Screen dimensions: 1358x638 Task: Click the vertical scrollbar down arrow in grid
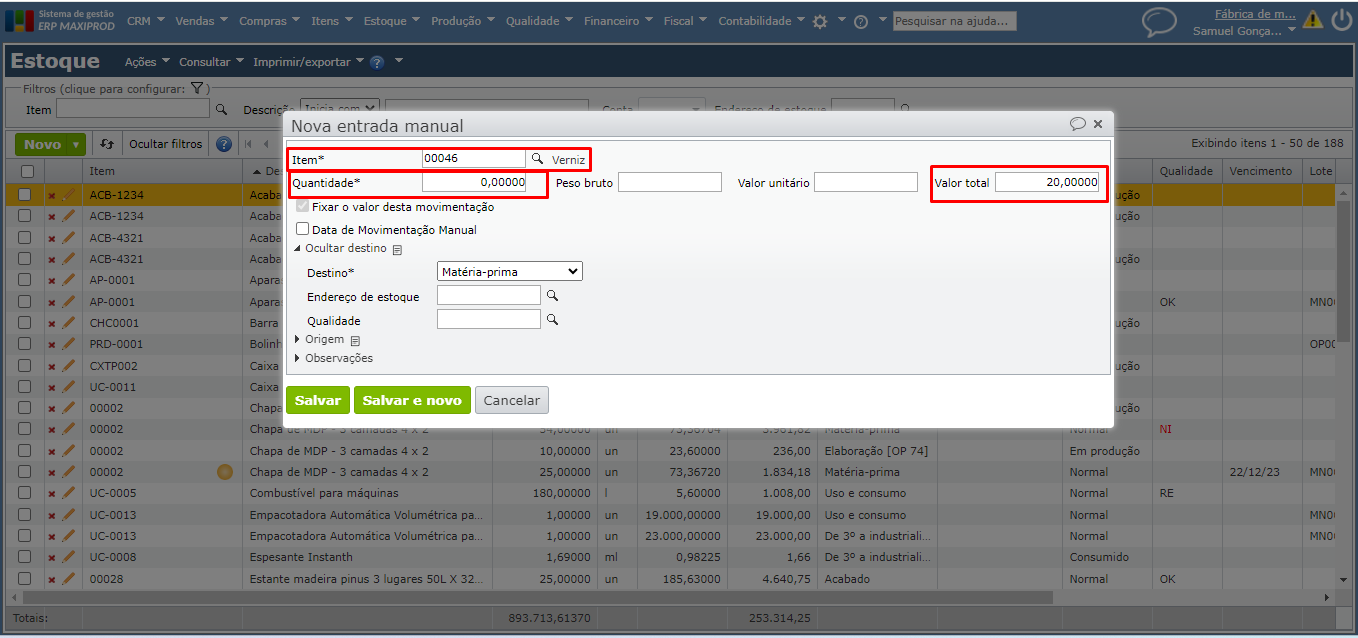1344,580
